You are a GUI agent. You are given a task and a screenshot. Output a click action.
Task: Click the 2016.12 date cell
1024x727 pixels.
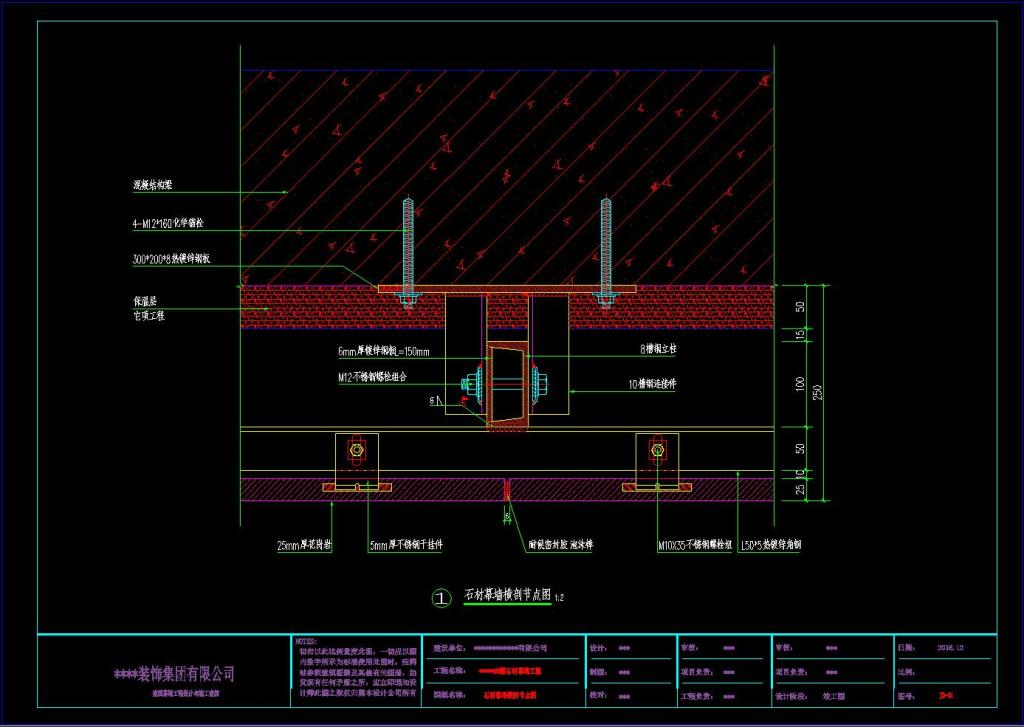[951, 648]
